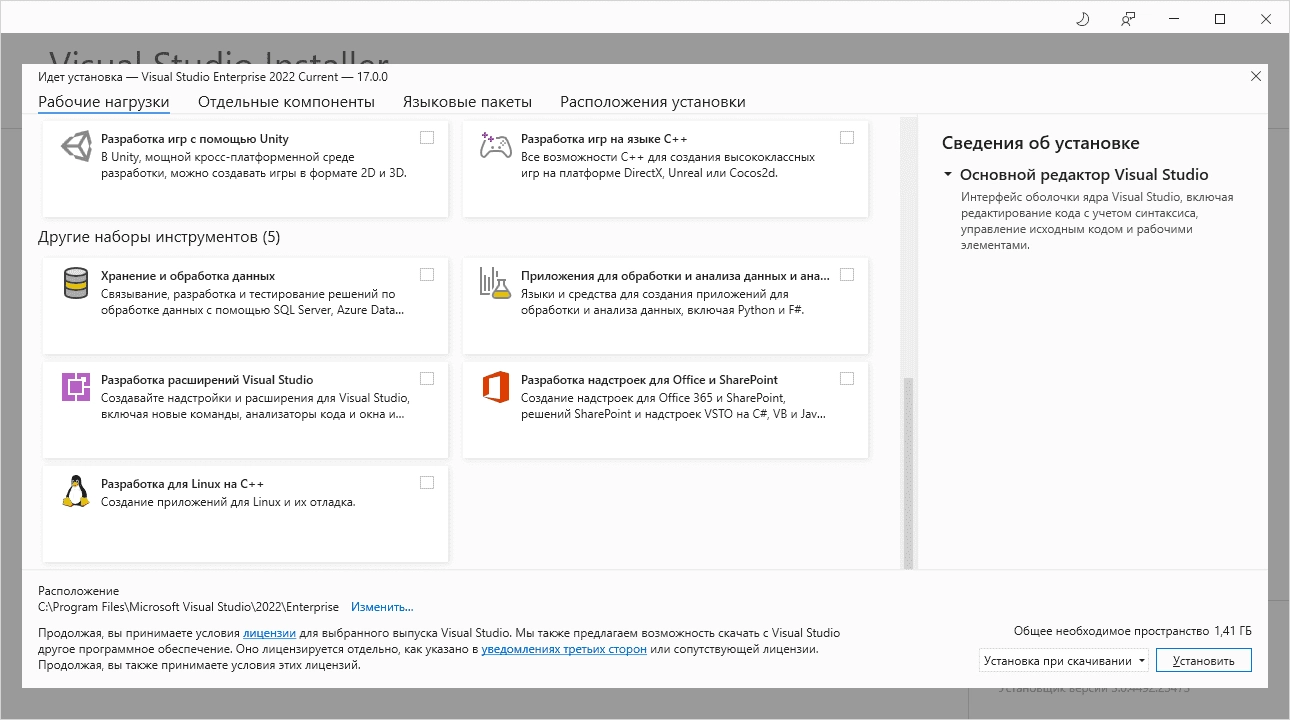Image resolution: width=1290 pixels, height=720 pixels.
Task: Click the data science flask icon
Action: coord(495,283)
